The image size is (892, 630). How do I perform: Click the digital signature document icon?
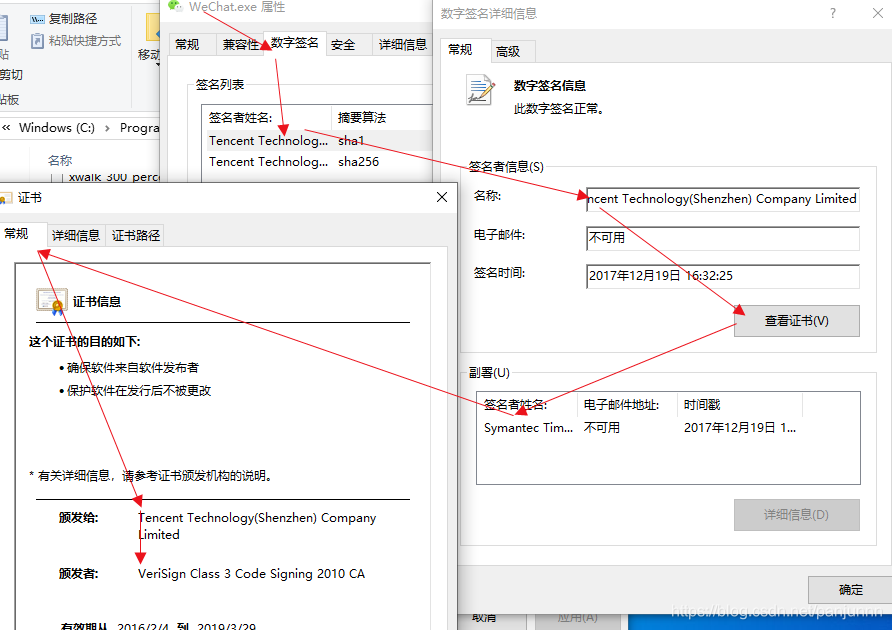(x=481, y=90)
